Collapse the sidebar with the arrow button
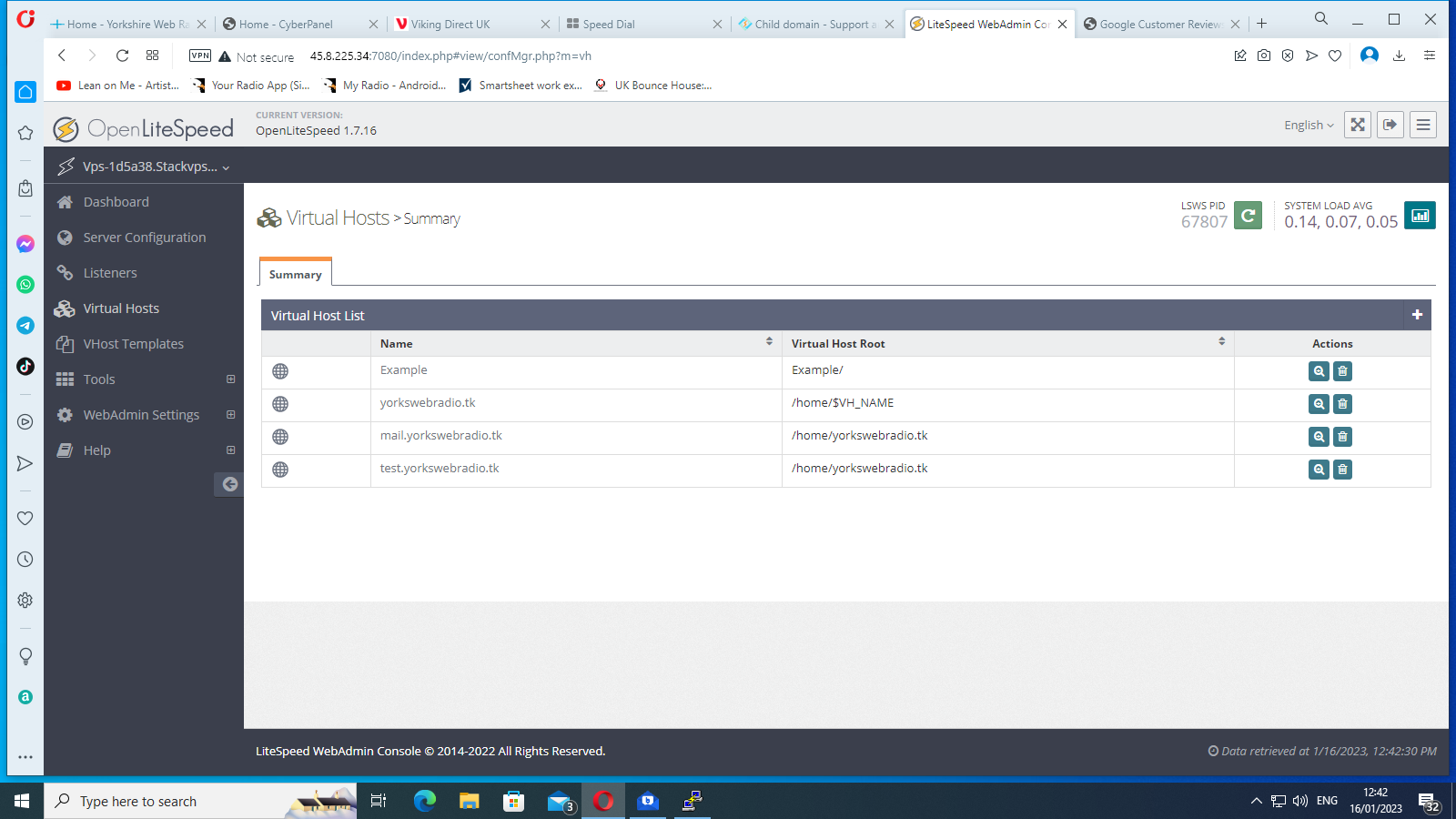 229,484
